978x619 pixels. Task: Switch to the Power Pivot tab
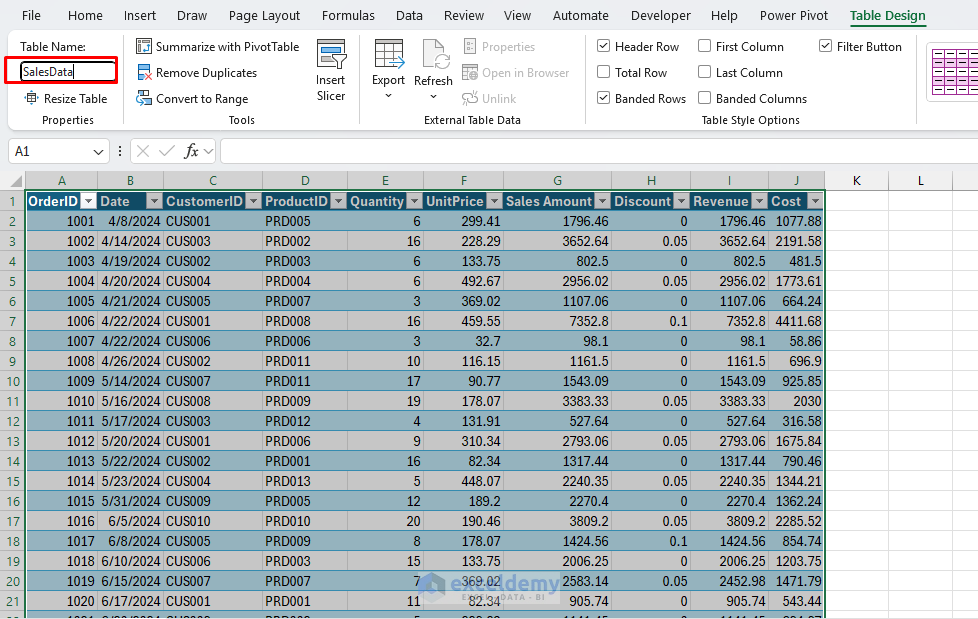[x=793, y=15]
